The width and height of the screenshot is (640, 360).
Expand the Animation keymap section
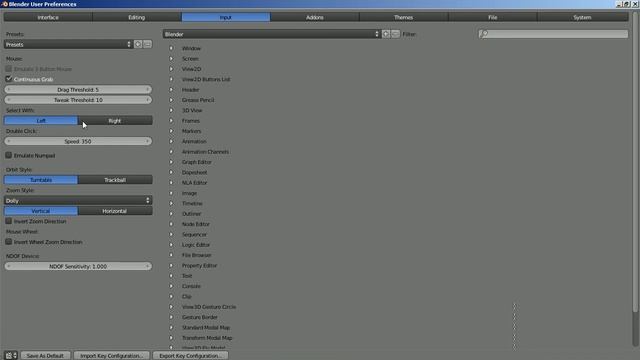click(171, 141)
